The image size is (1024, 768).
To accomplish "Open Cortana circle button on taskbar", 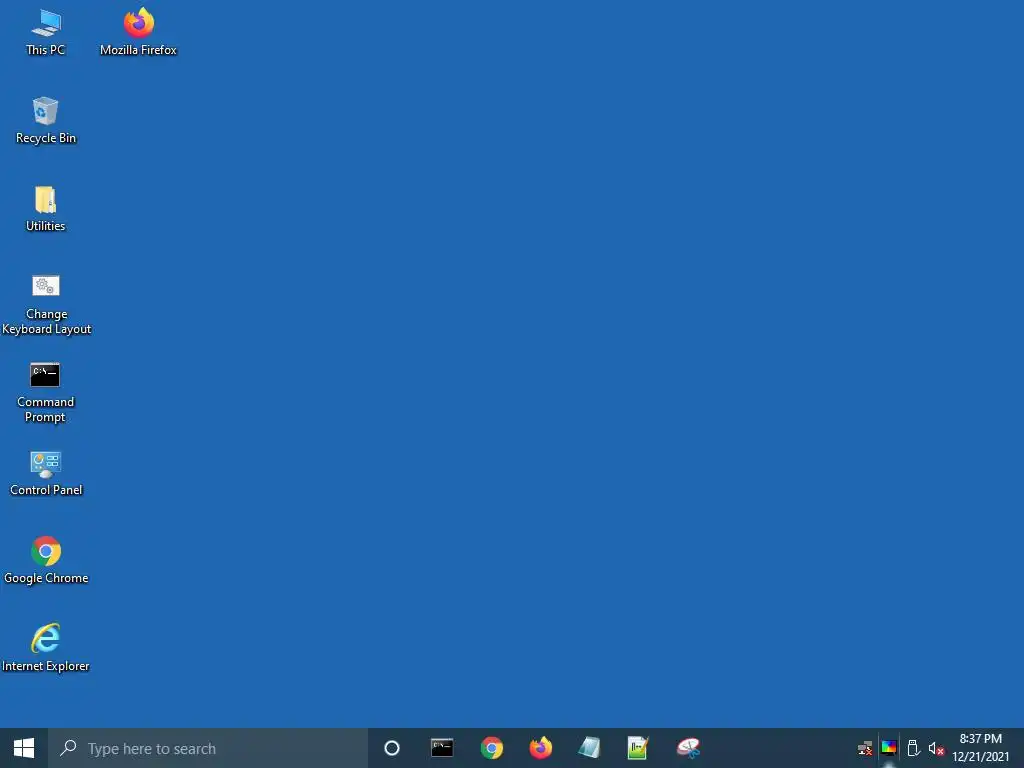I will point(392,748).
